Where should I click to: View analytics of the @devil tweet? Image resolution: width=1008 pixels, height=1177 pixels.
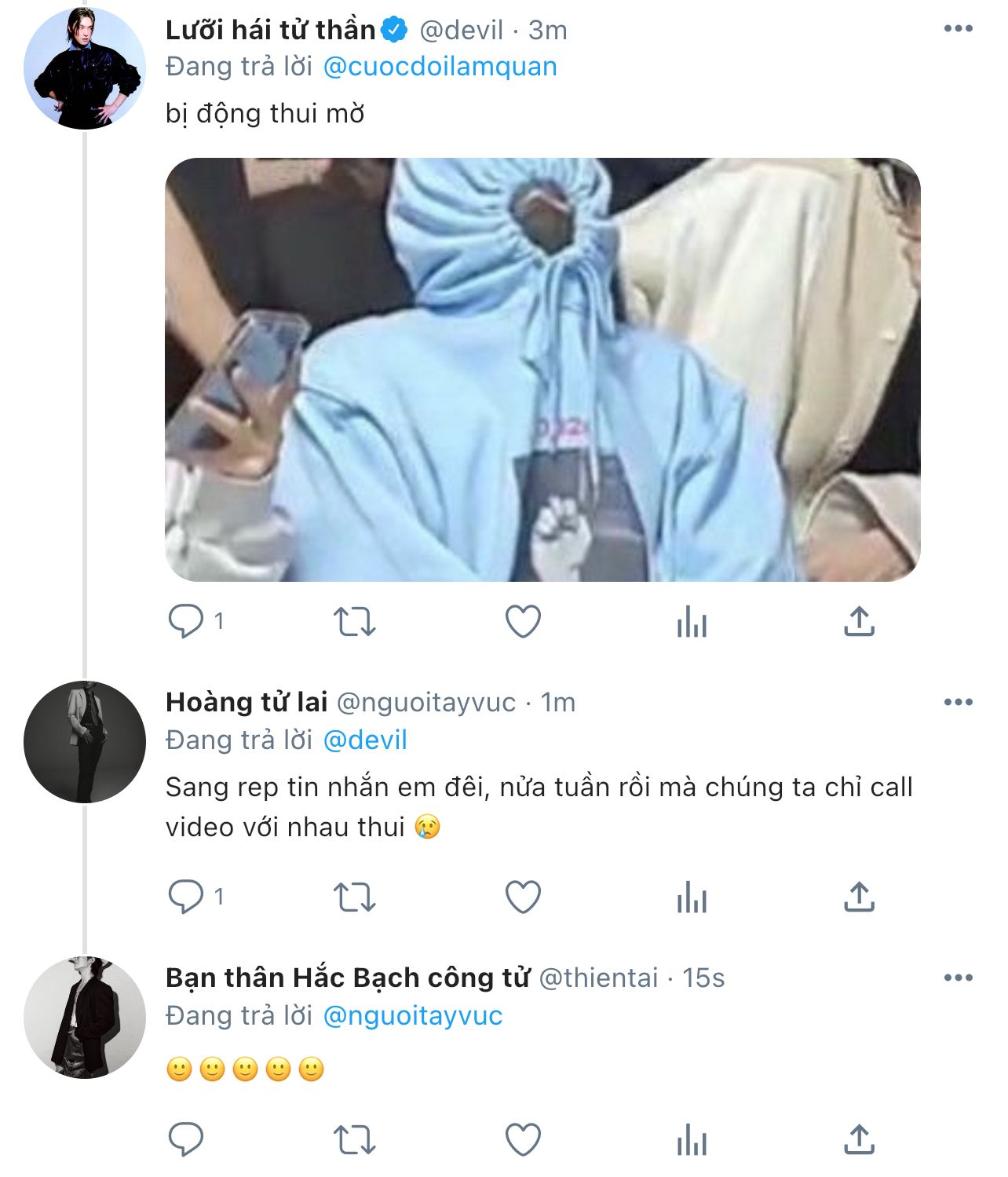[x=692, y=622]
